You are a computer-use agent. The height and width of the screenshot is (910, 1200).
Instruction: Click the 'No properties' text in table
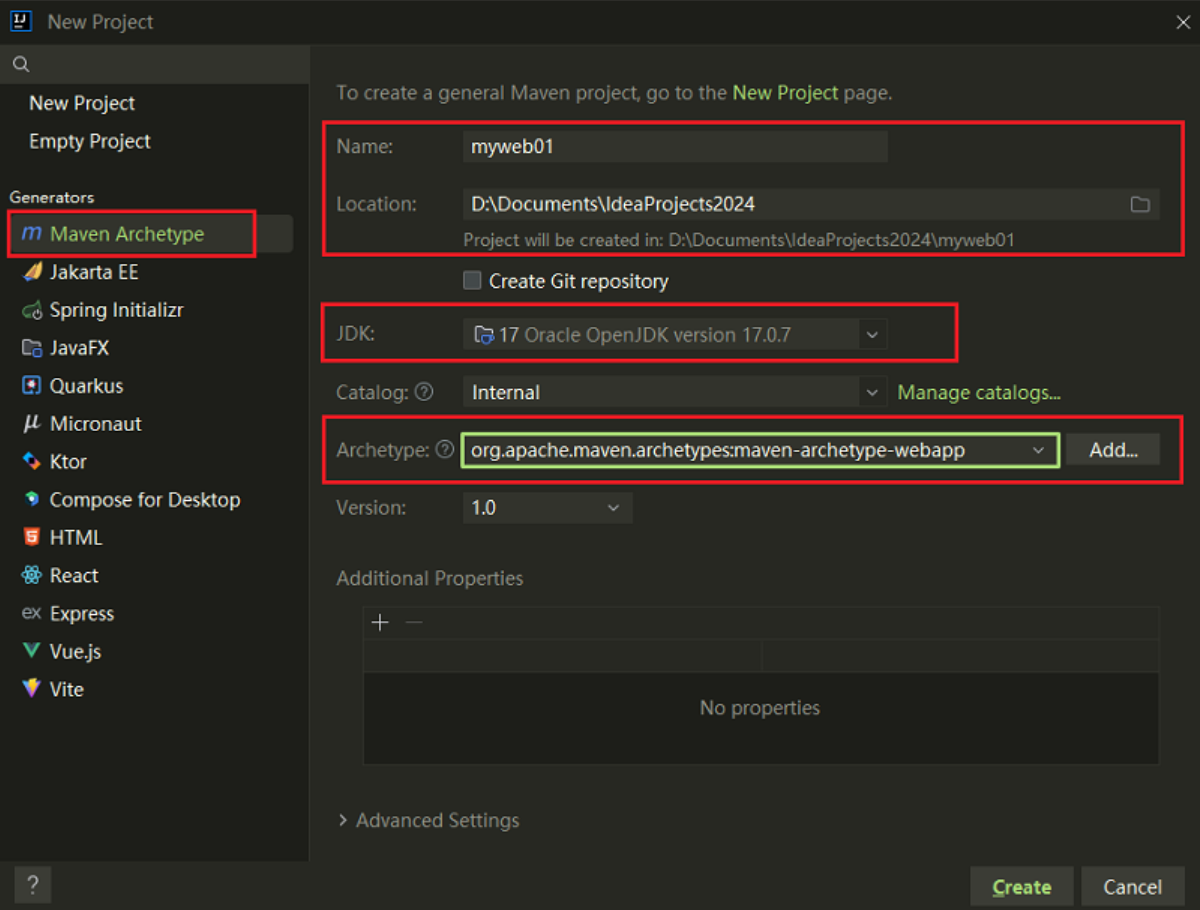[760, 708]
